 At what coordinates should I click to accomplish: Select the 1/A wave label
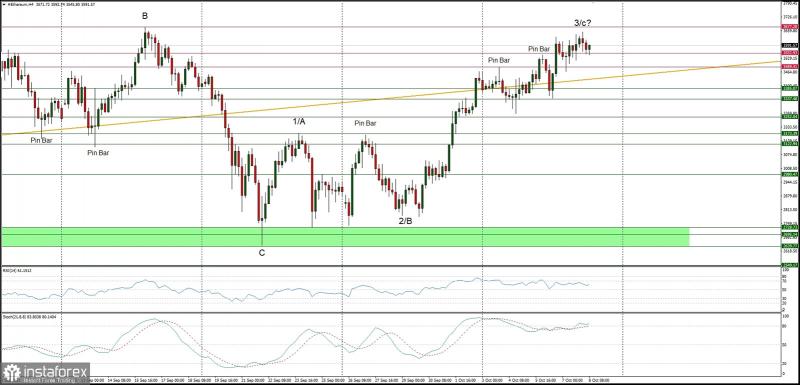coord(299,121)
